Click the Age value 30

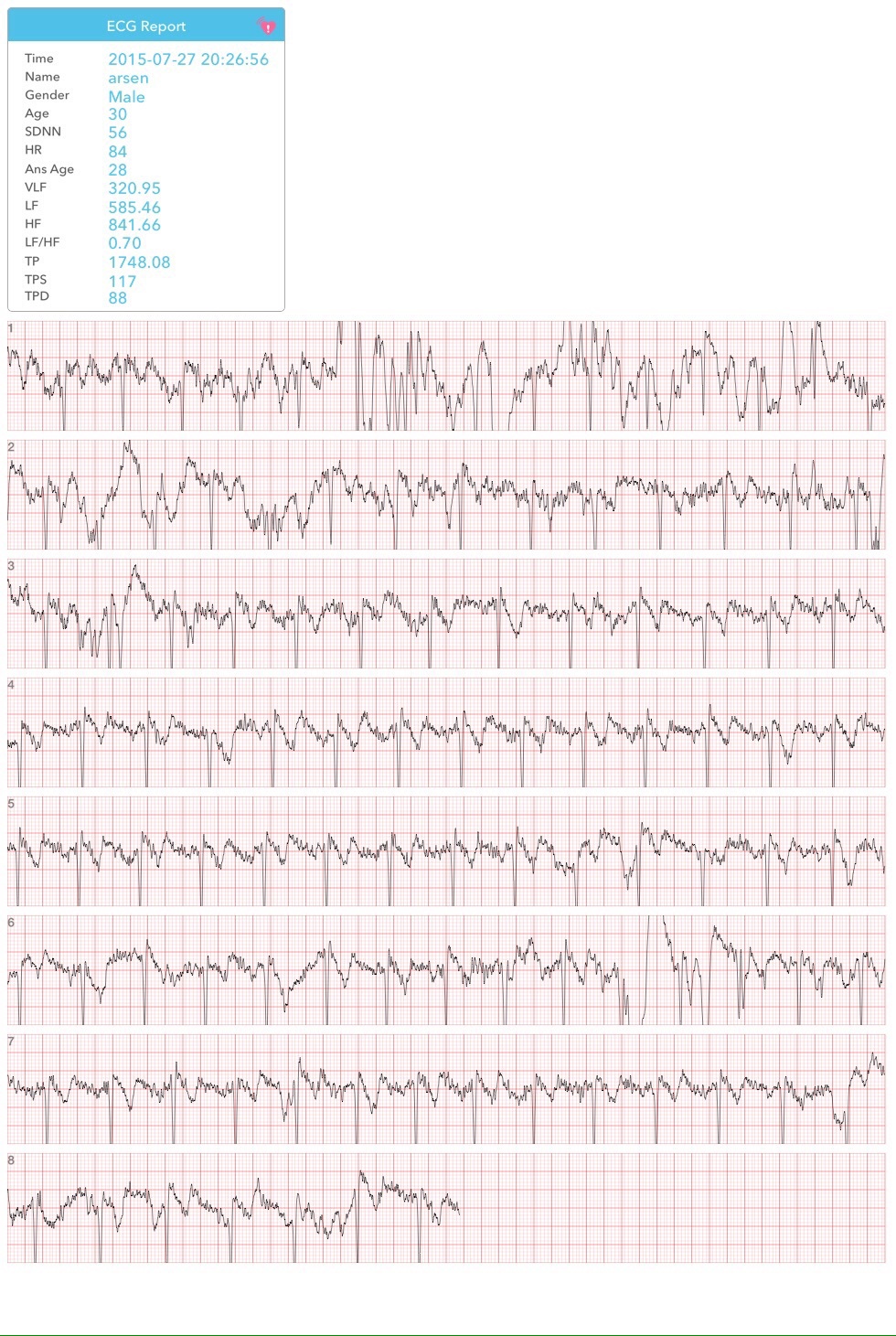[117, 114]
